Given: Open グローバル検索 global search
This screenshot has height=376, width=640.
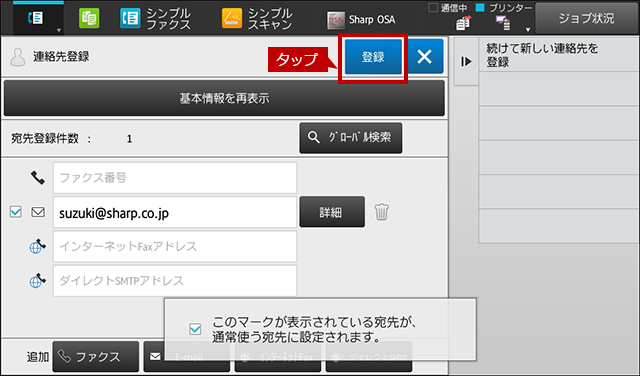Looking at the screenshot, I should tap(351, 138).
